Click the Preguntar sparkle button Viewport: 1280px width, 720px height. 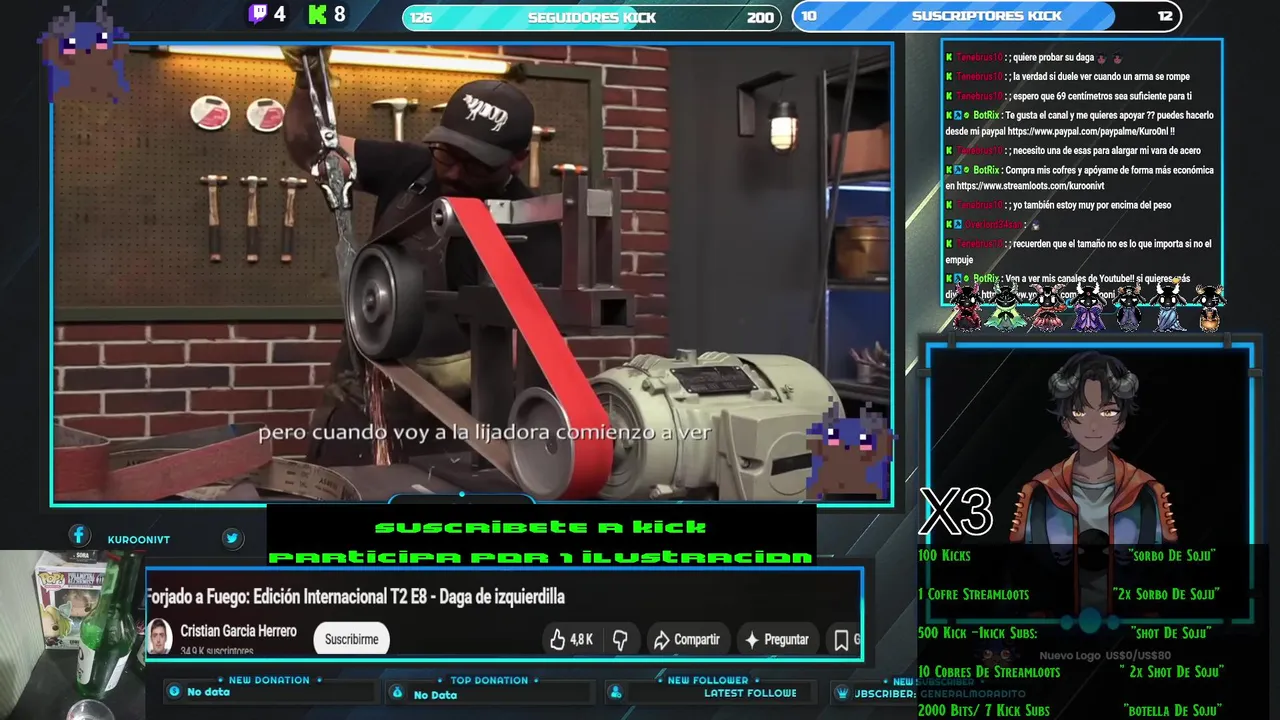point(777,639)
